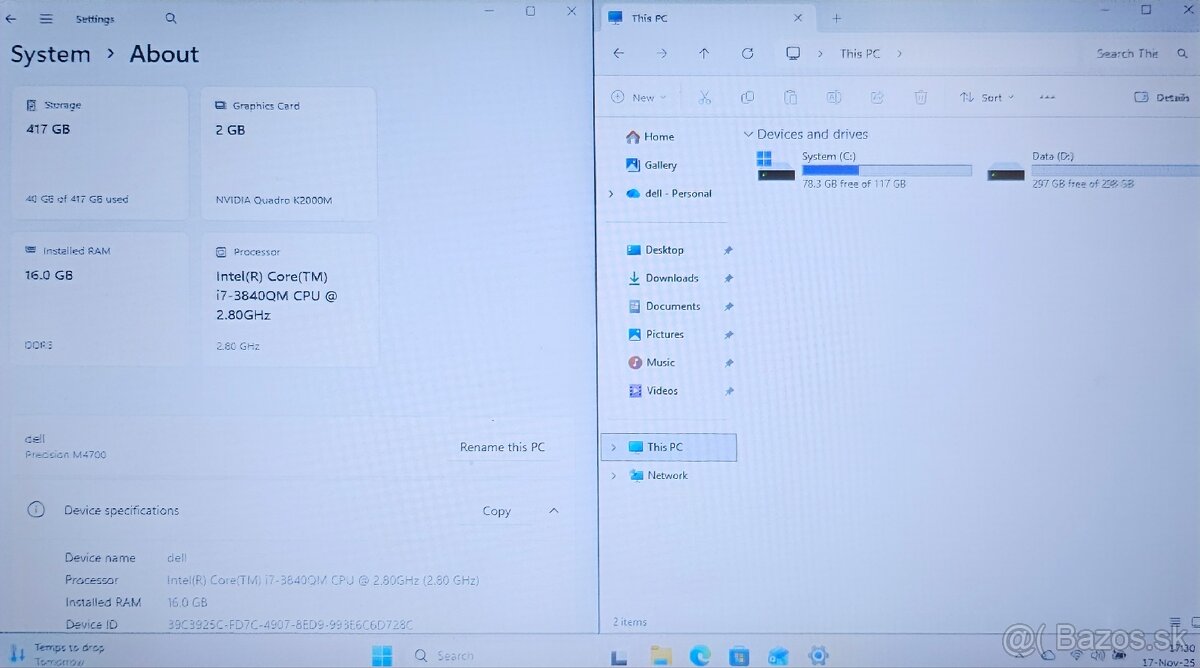1200x668 pixels.
Task: Toggle the Details pane button
Action: (x=1161, y=97)
